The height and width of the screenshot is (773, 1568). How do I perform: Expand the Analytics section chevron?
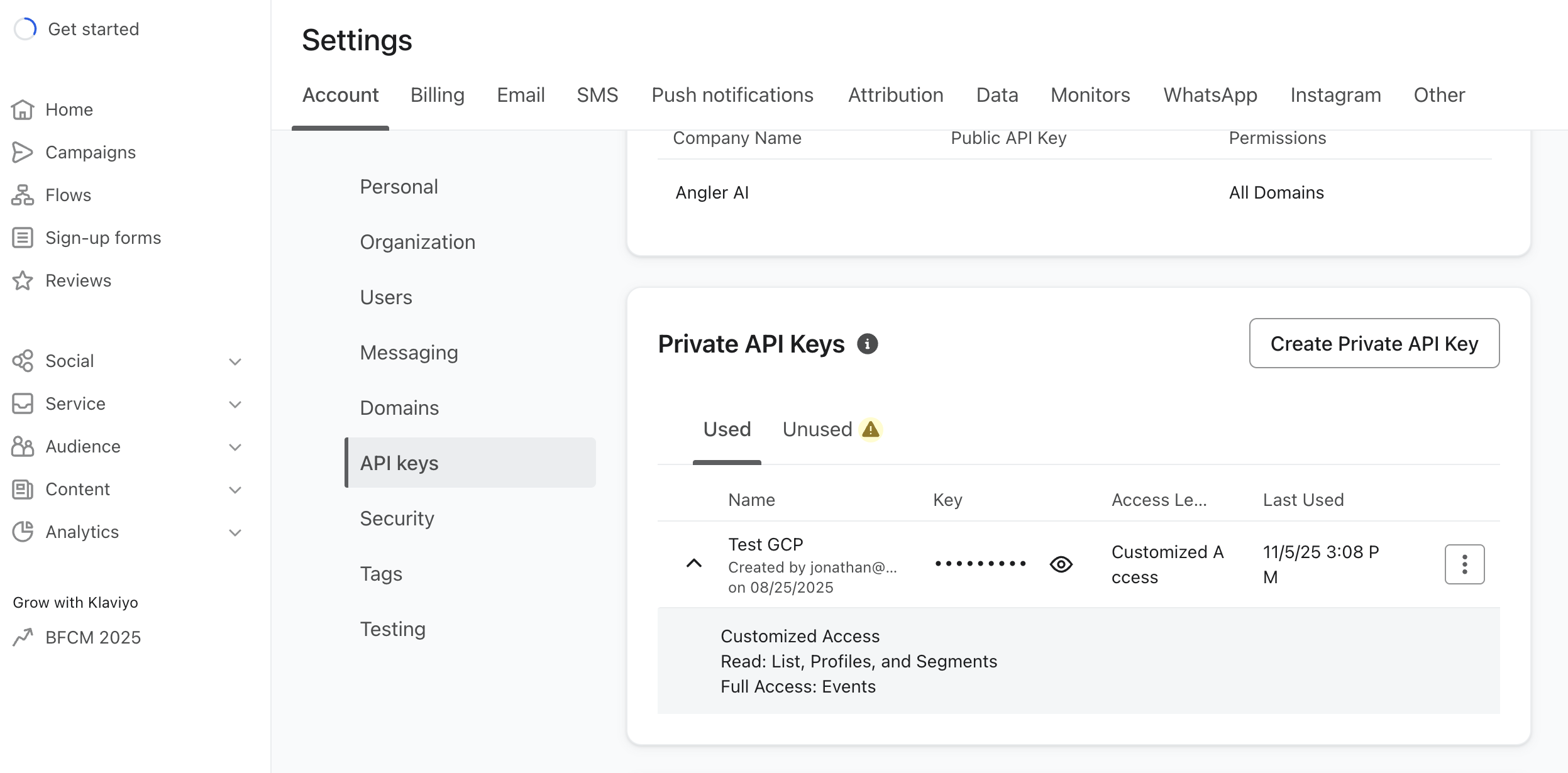tap(235, 532)
